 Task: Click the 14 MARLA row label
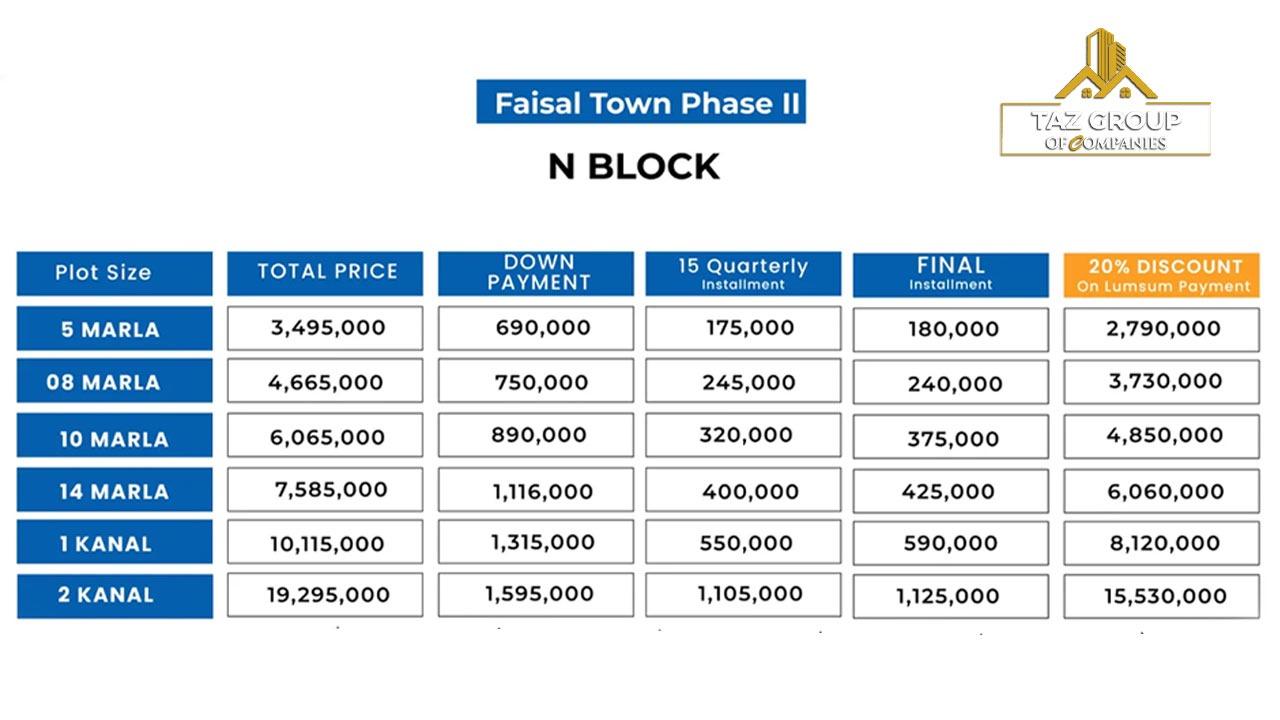(x=114, y=491)
